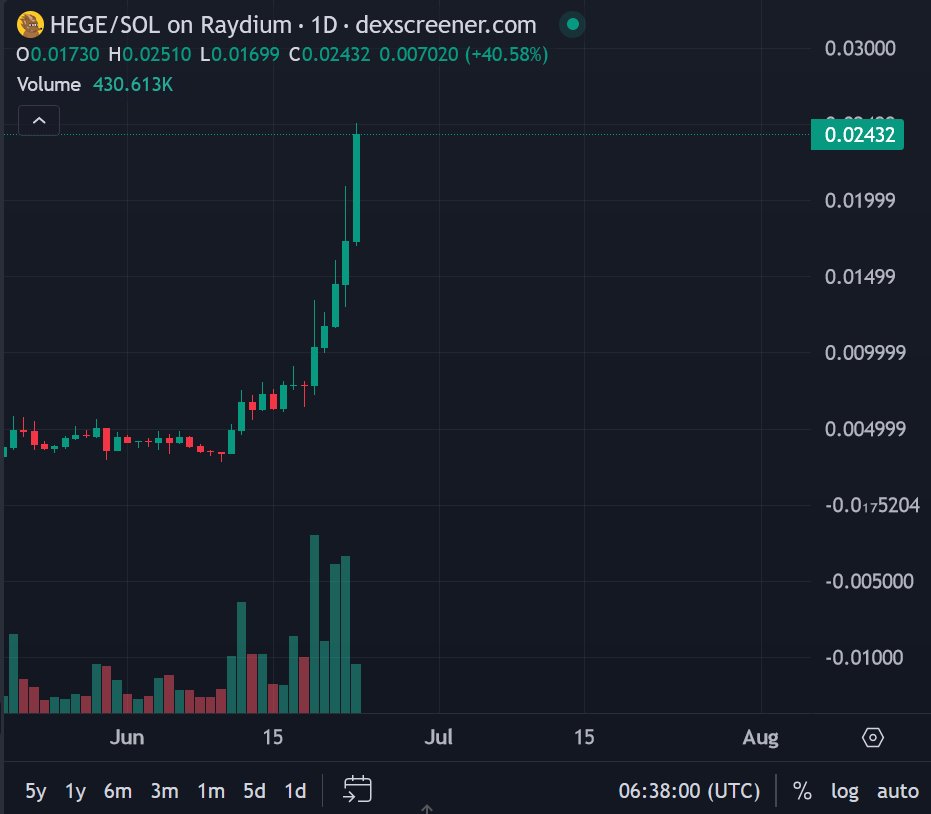Toggle log scale mode
The image size is (931, 814).
coord(844,791)
